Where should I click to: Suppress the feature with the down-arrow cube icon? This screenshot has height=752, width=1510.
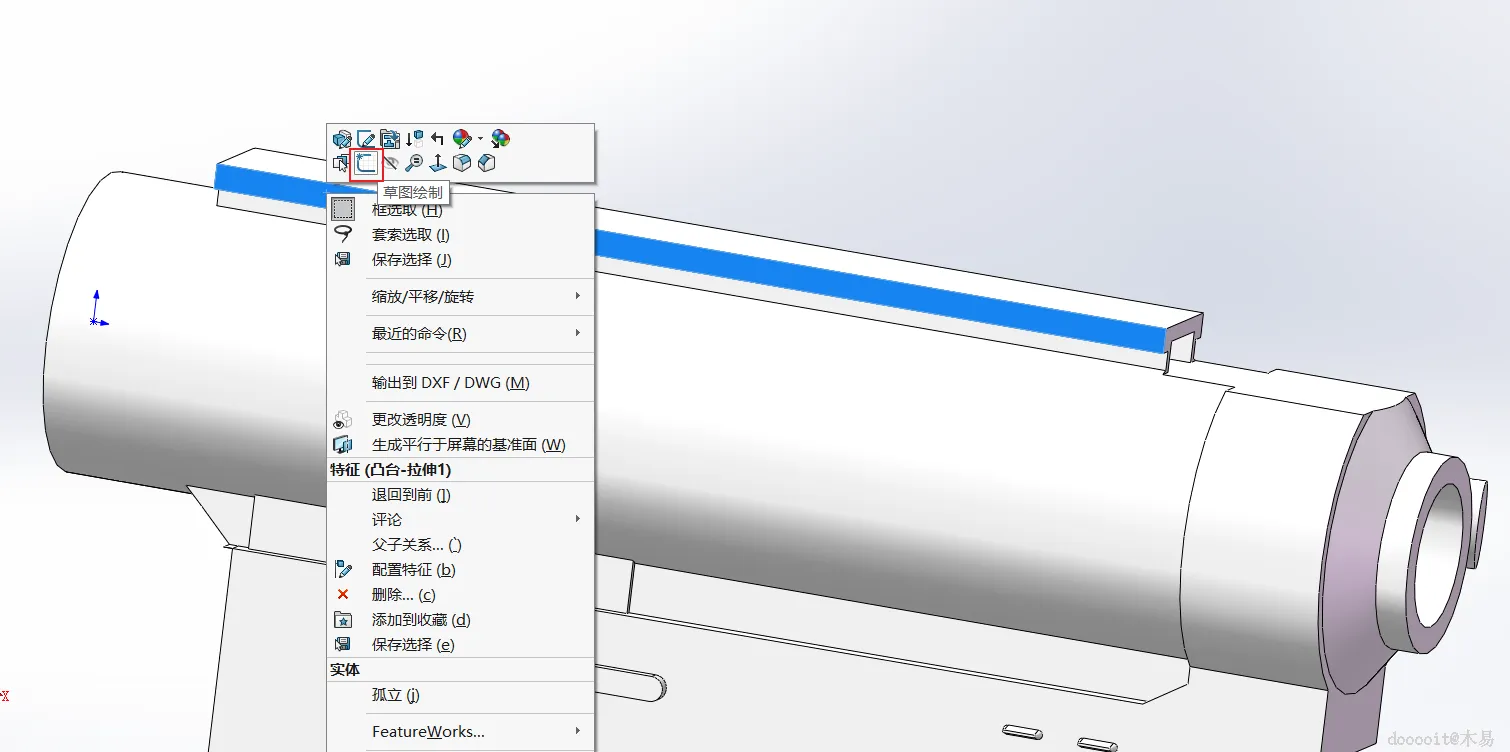point(414,139)
